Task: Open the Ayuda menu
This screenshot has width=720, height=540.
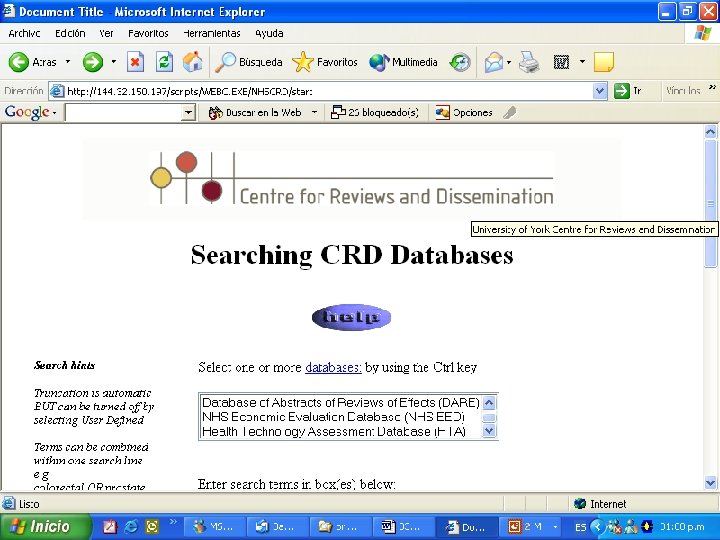Action: pos(269,34)
